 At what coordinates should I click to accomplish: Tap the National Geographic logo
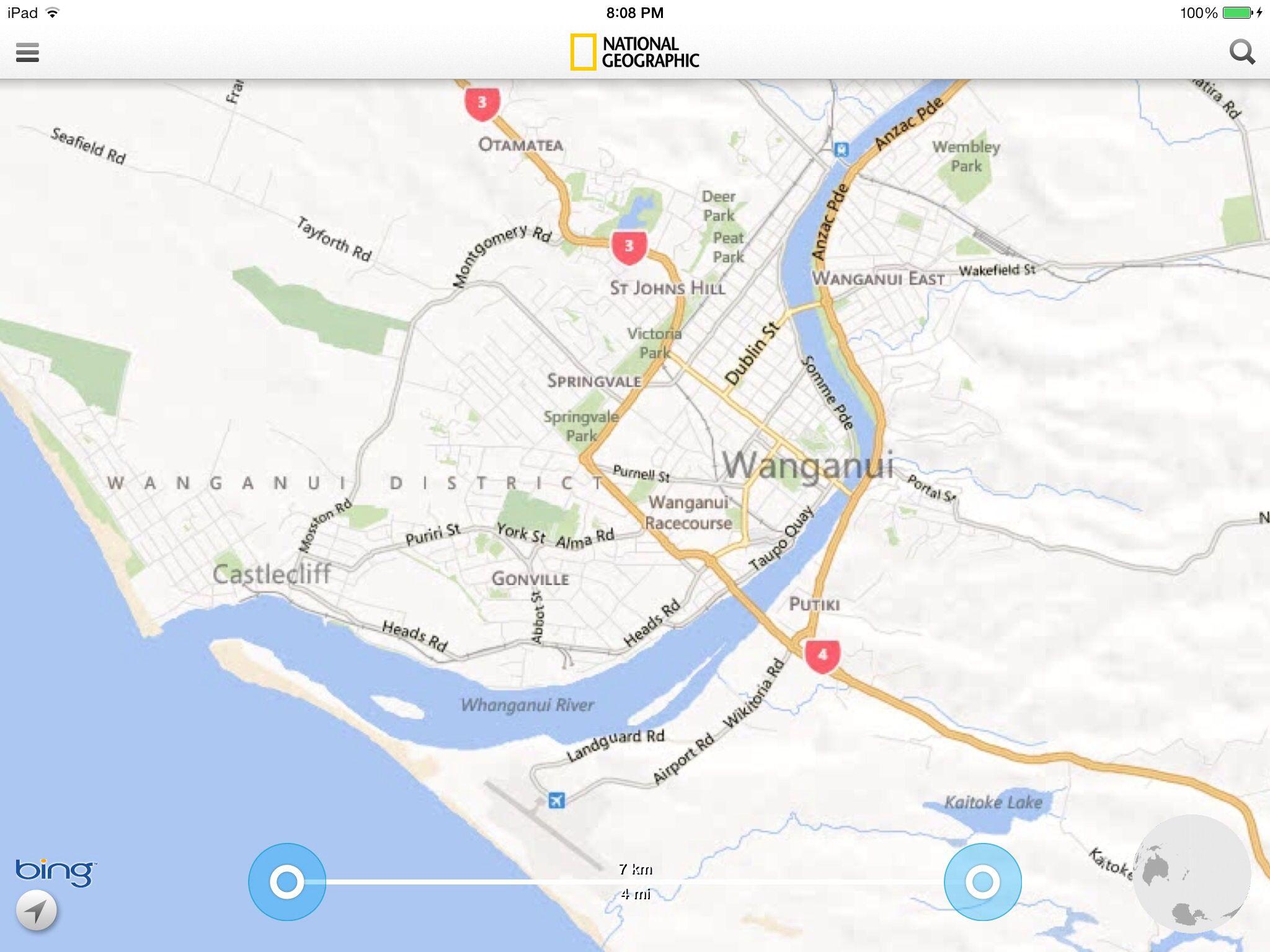click(635, 52)
